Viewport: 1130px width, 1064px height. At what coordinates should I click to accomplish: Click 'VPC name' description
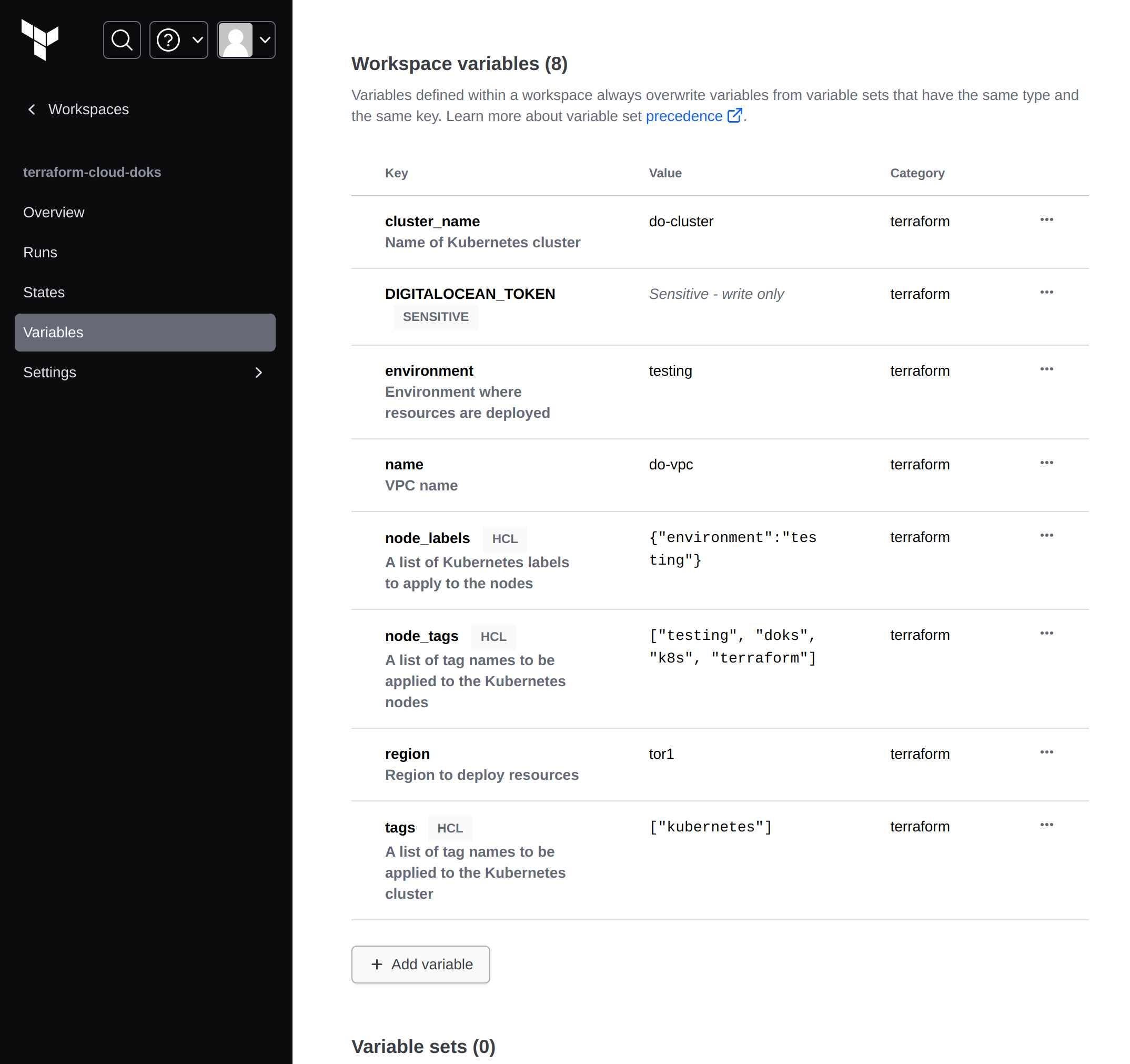click(421, 486)
